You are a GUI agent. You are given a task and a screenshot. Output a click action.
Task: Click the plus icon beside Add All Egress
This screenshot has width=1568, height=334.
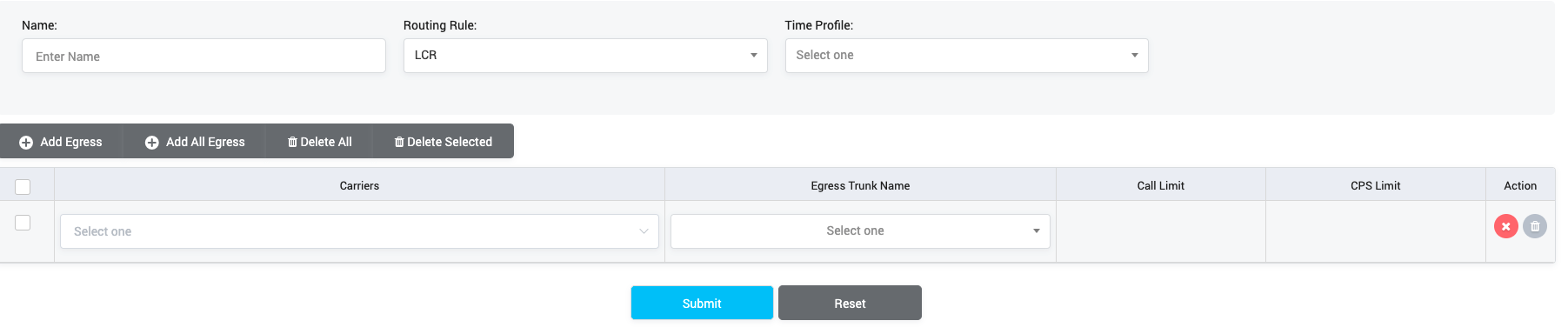(x=151, y=143)
